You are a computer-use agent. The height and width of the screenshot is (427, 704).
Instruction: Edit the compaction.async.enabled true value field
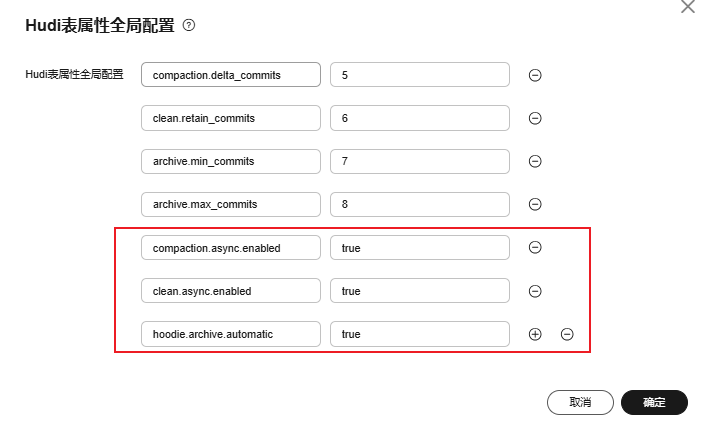pyautogui.click(x=420, y=247)
